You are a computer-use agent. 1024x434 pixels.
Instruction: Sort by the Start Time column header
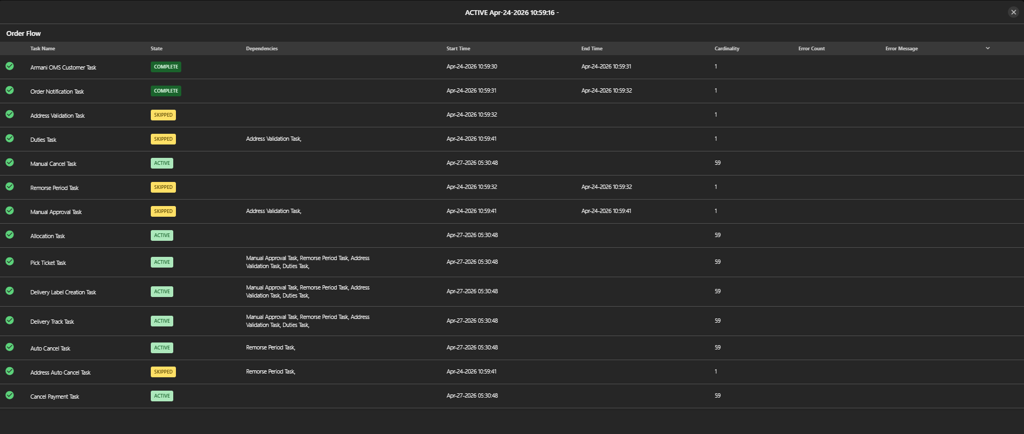tap(458, 49)
